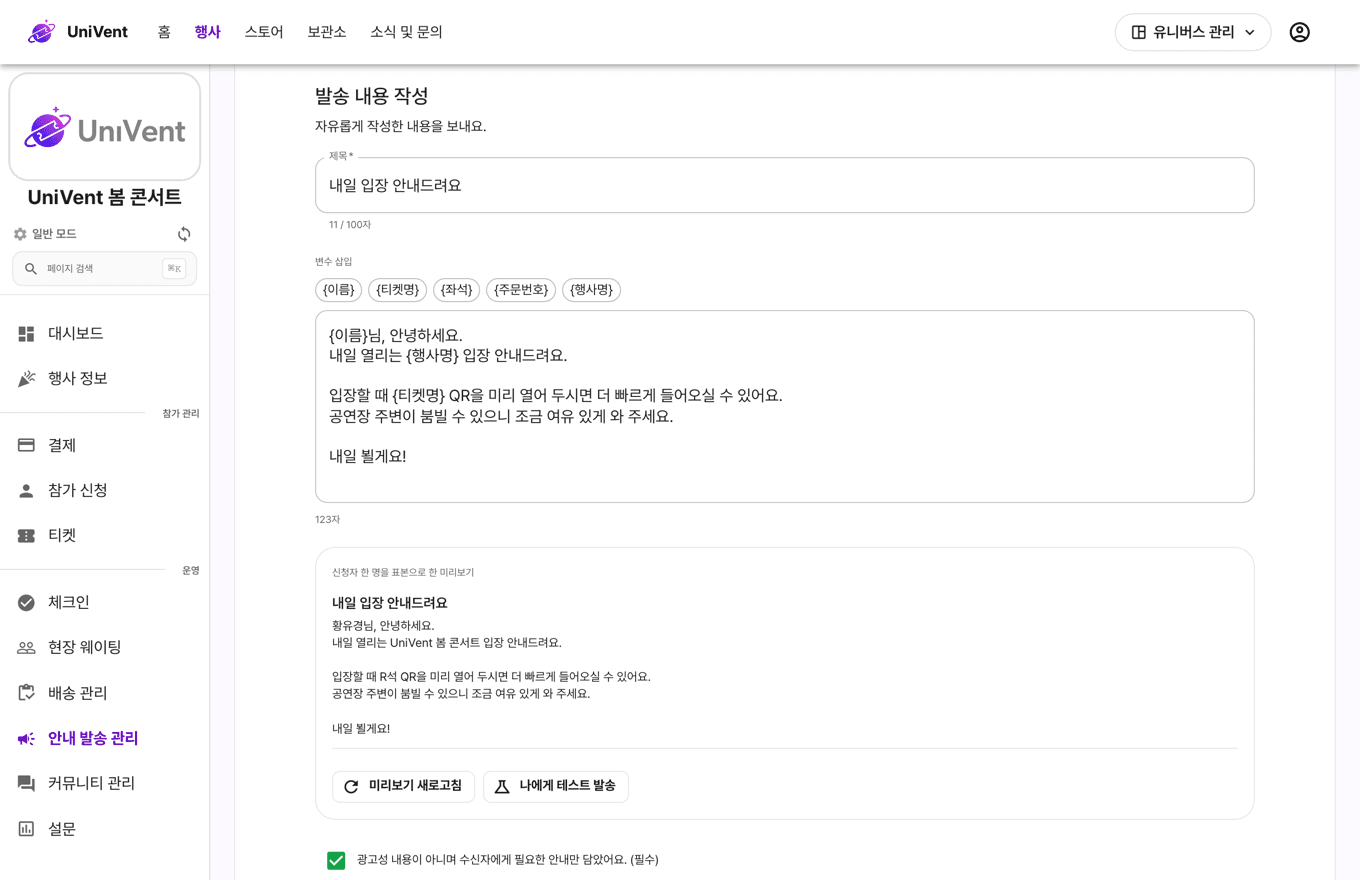Focus the 페이지 검색 search box
The height and width of the screenshot is (880, 1360).
[x=104, y=269]
